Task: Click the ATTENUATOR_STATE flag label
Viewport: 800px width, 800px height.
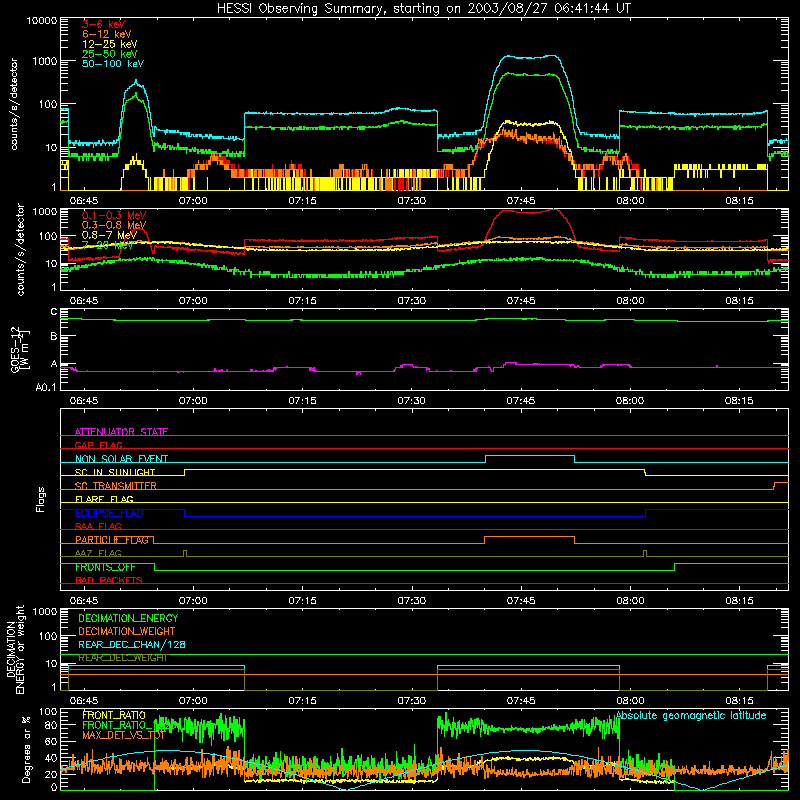Action: 121,432
